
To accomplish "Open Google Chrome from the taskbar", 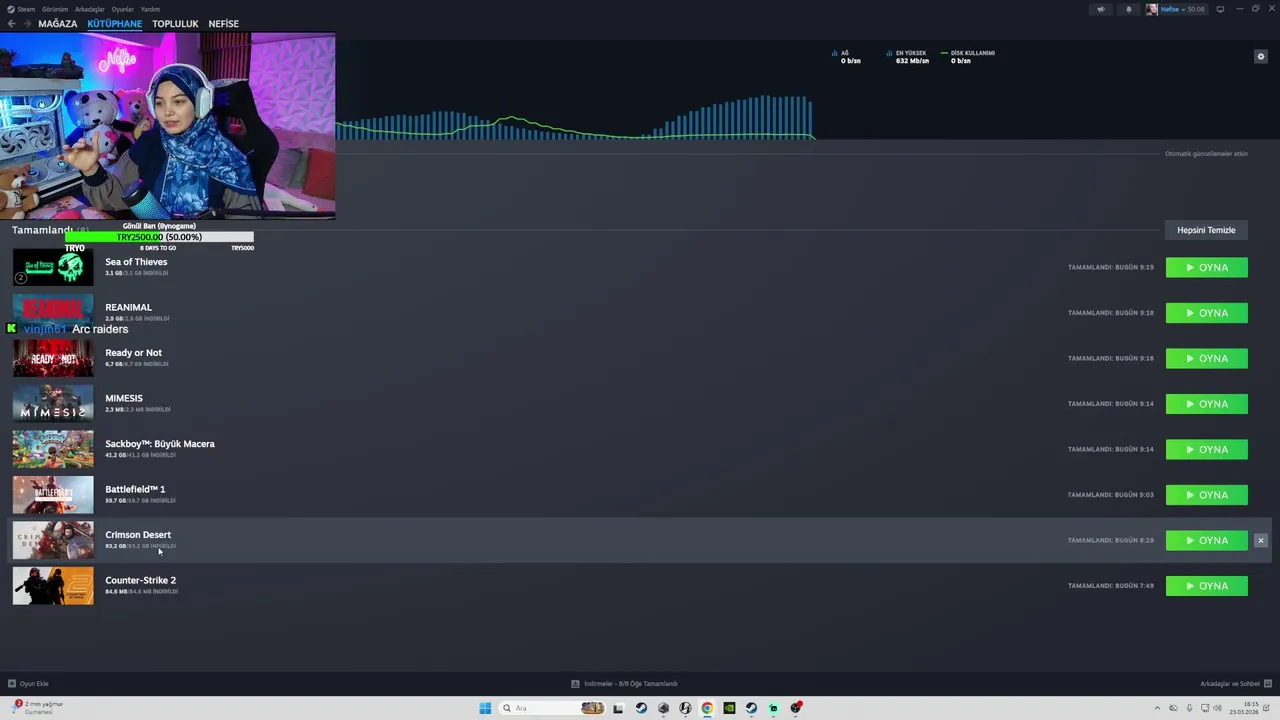I will tap(707, 708).
